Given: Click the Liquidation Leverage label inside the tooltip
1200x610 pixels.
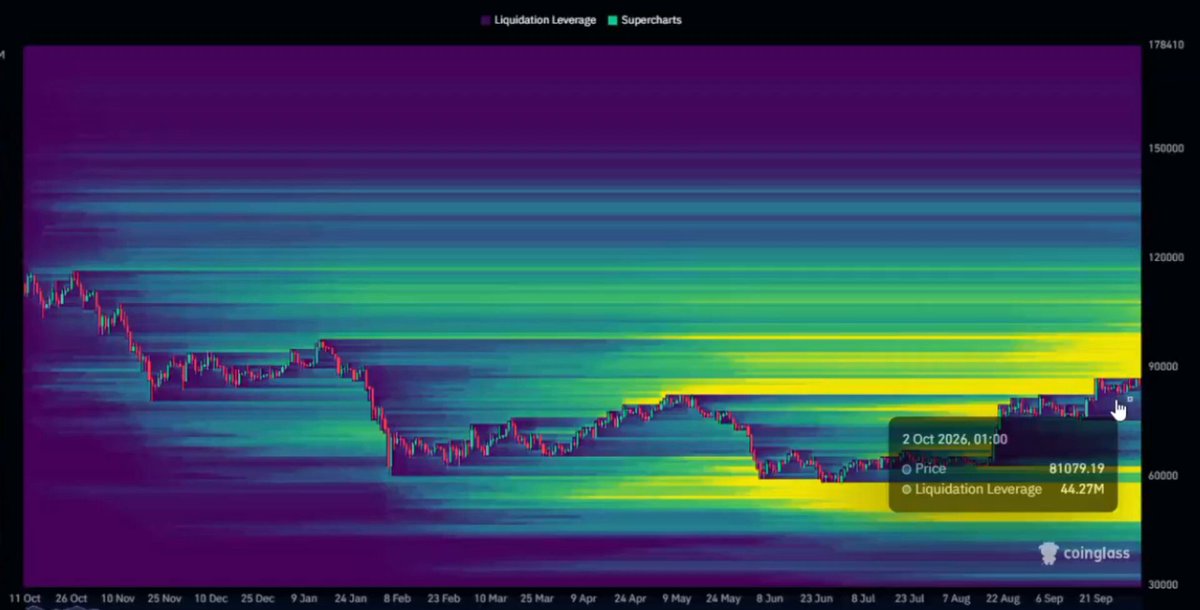Looking at the screenshot, I should (978, 489).
